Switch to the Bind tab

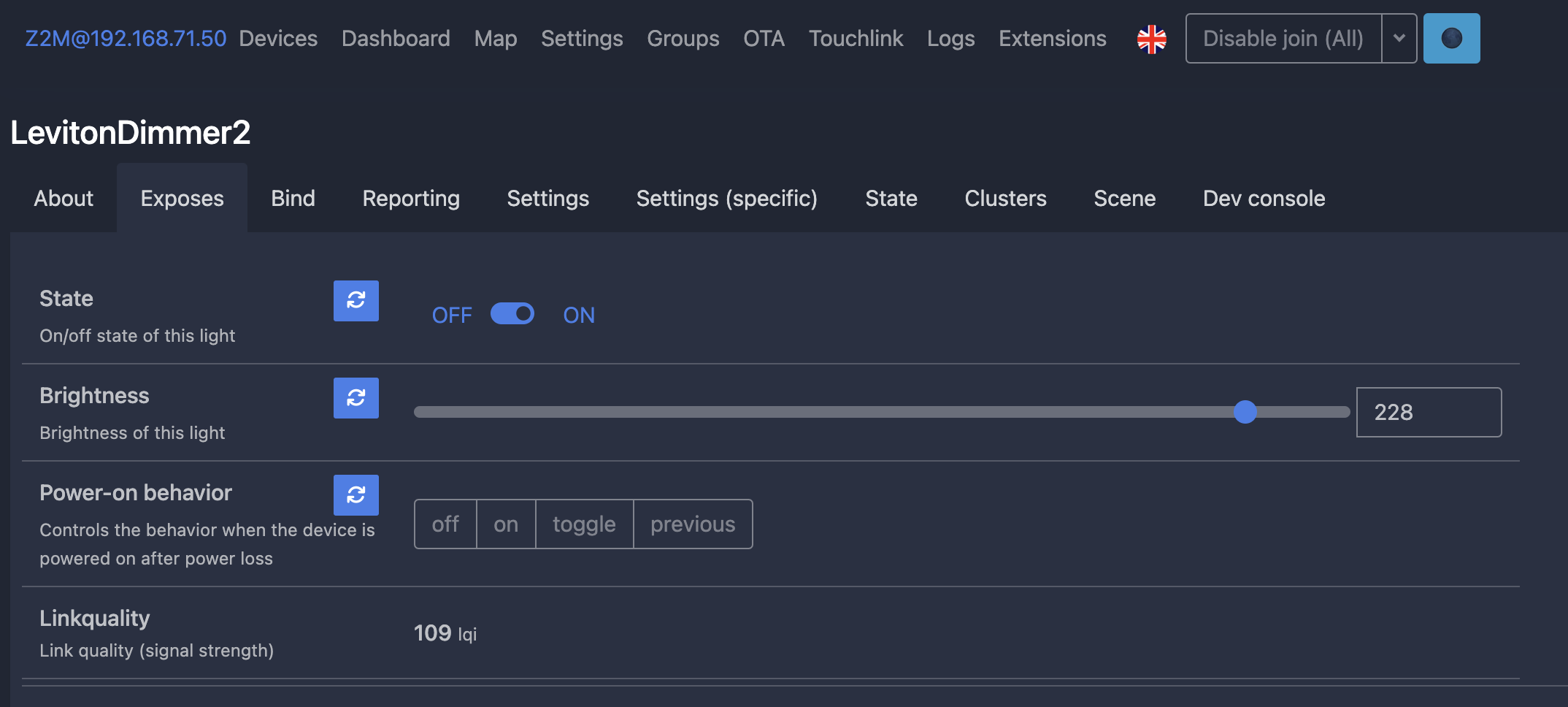coord(293,198)
